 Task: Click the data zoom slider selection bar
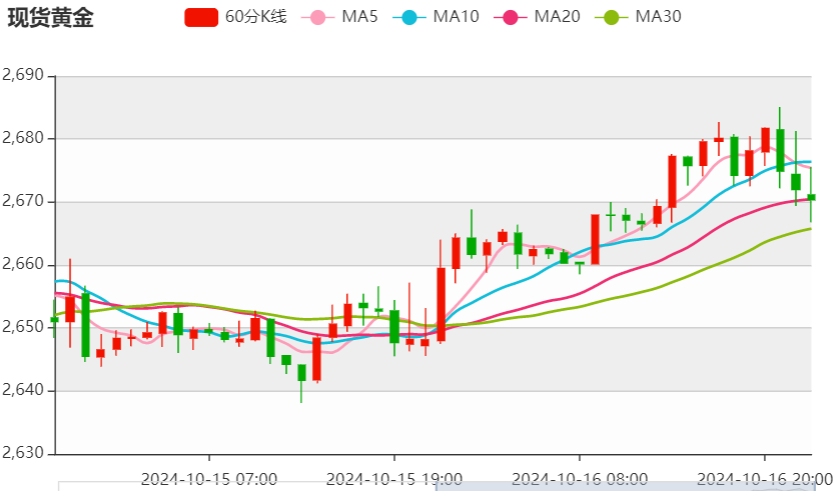[x=626, y=486]
